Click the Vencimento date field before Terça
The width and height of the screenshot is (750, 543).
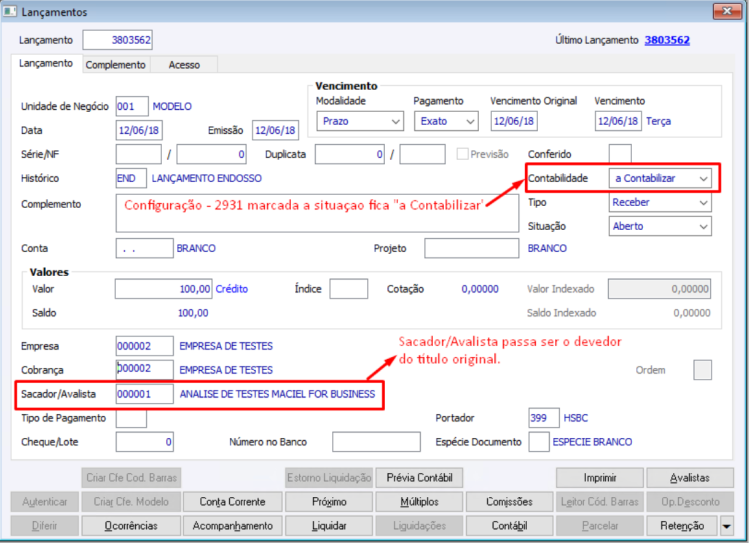point(618,121)
